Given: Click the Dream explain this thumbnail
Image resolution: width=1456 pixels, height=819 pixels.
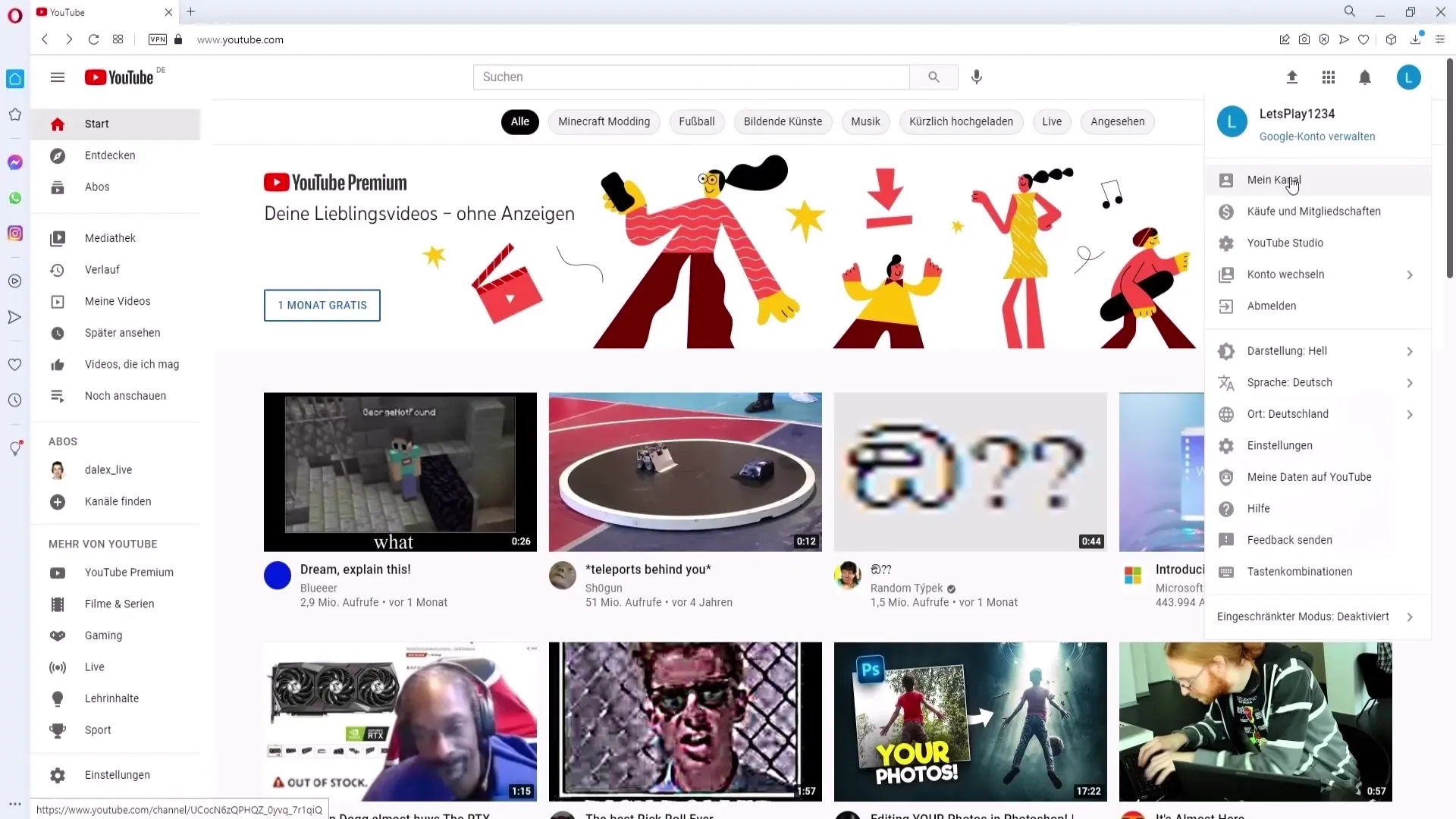Looking at the screenshot, I should pos(400,472).
